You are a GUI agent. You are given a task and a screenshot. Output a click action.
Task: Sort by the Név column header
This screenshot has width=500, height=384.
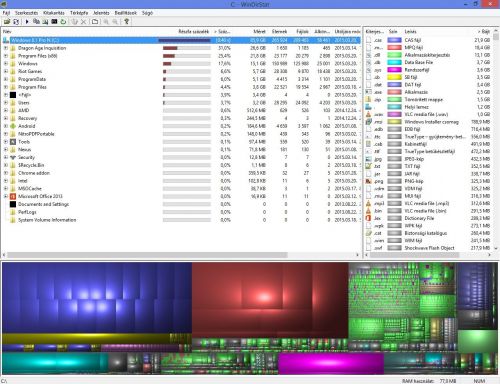7,31
